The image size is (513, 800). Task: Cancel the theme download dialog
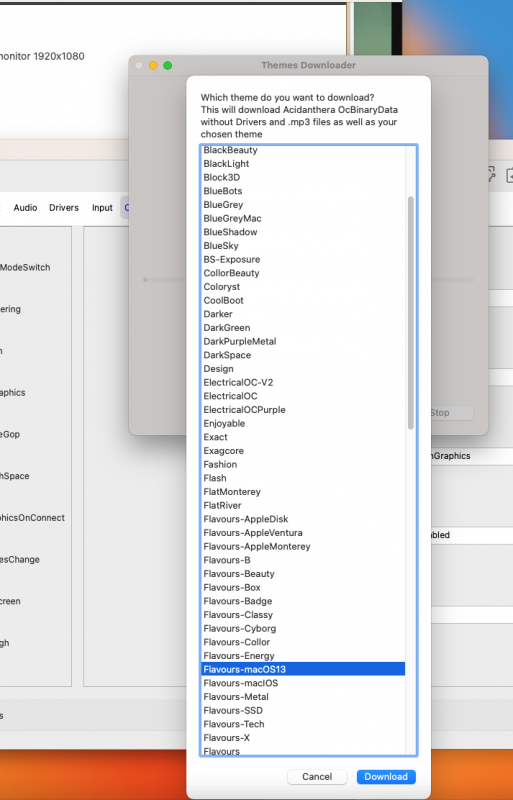tap(317, 777)
